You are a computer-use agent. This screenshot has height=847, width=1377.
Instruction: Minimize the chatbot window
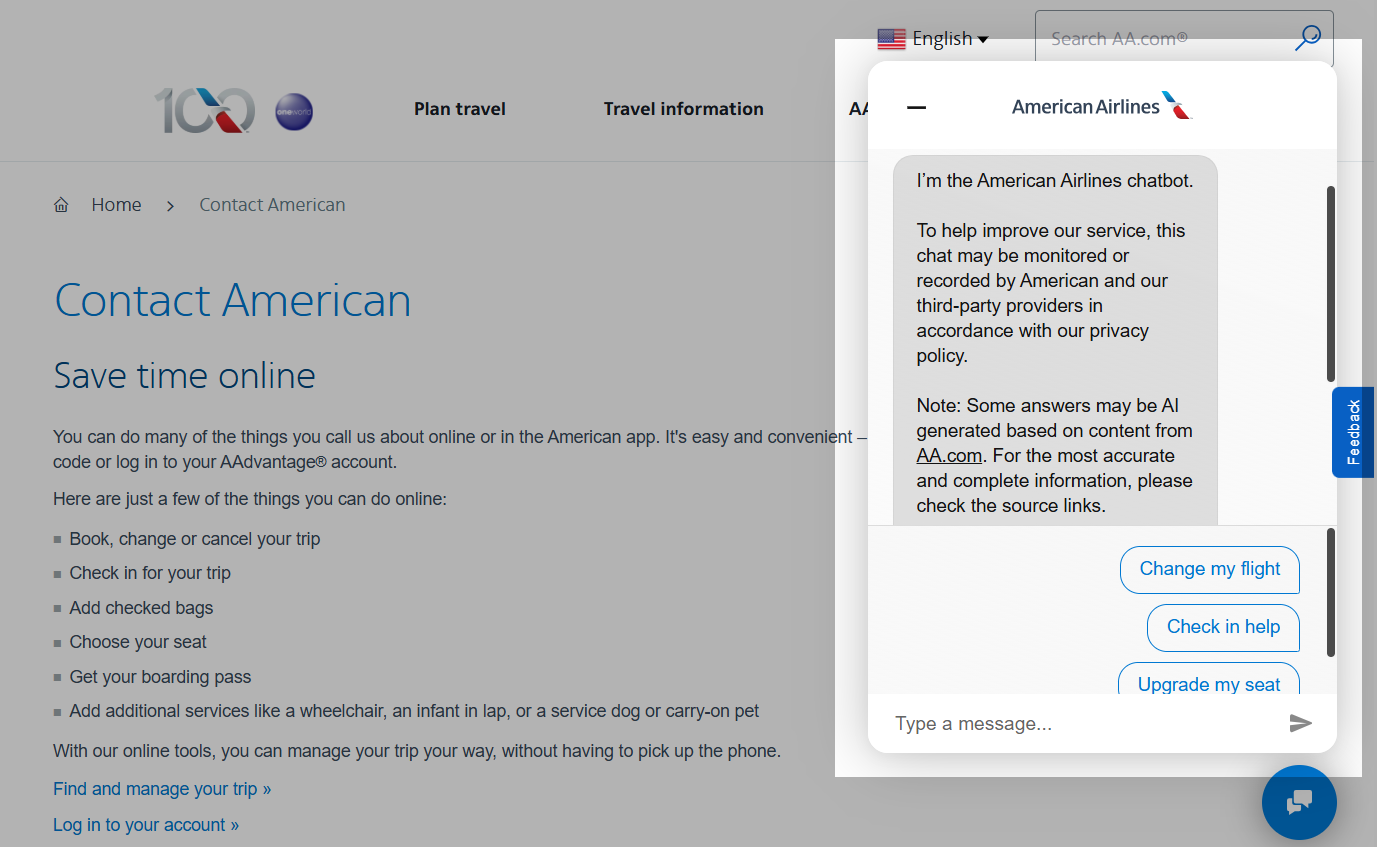[916, 107]
